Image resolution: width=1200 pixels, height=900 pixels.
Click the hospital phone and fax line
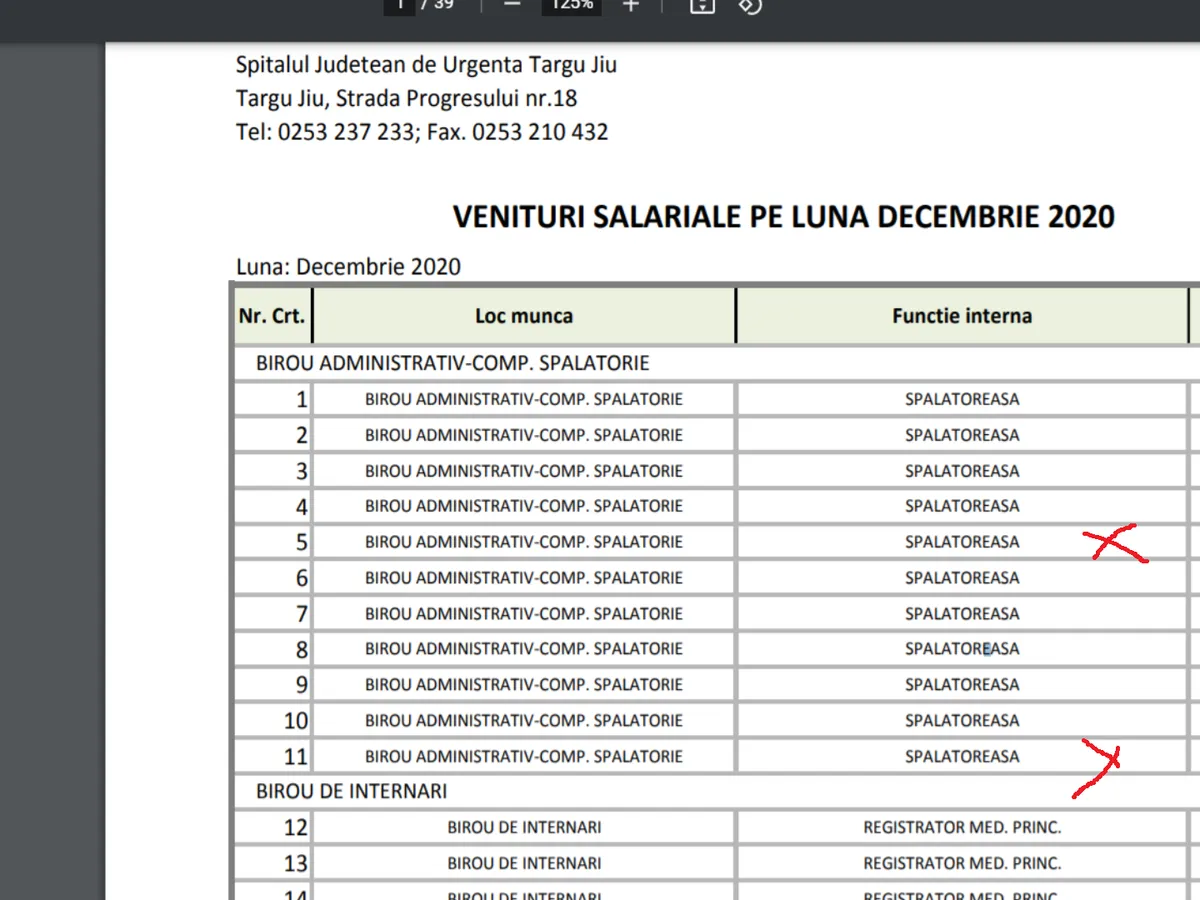click(421, 132)
